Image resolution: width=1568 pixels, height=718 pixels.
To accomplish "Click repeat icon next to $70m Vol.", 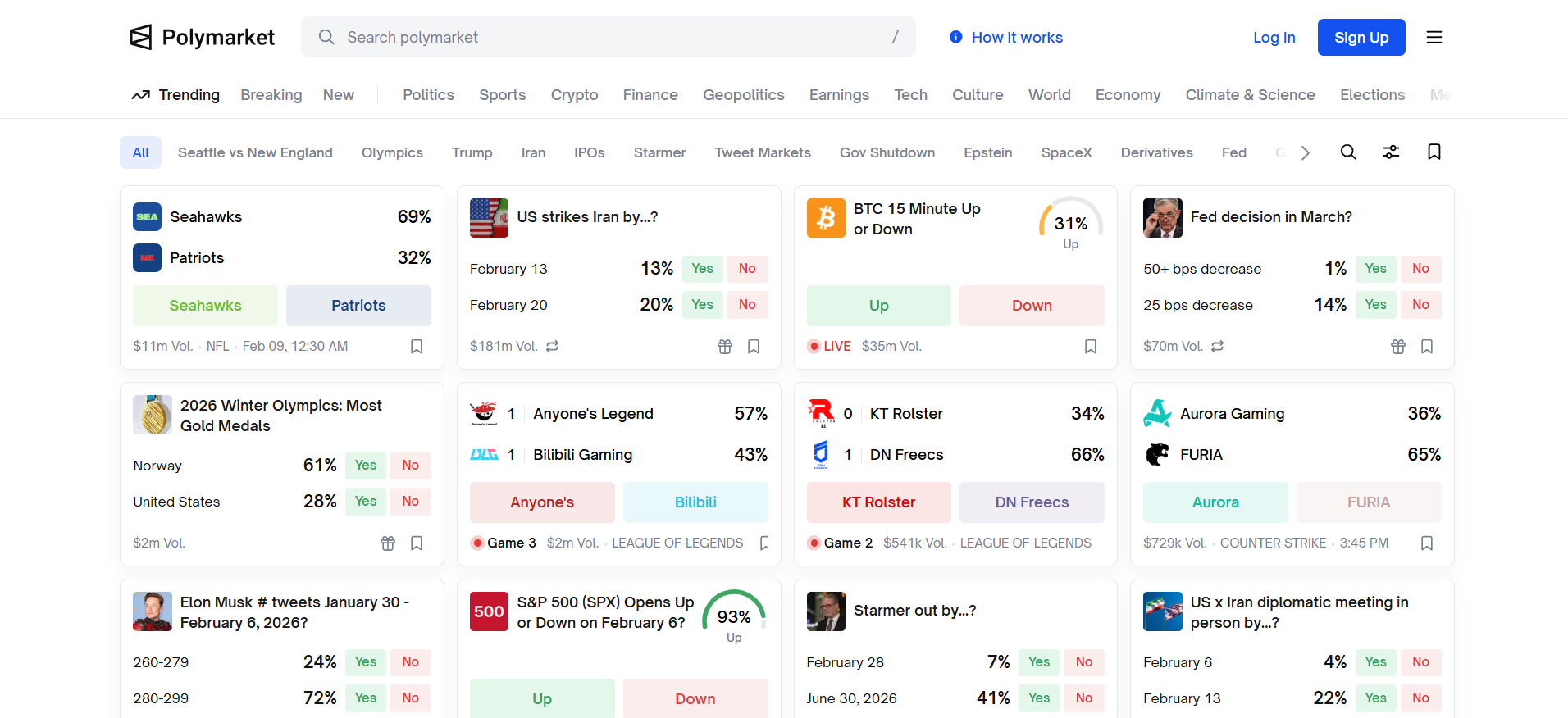I will pos(1218,347).
